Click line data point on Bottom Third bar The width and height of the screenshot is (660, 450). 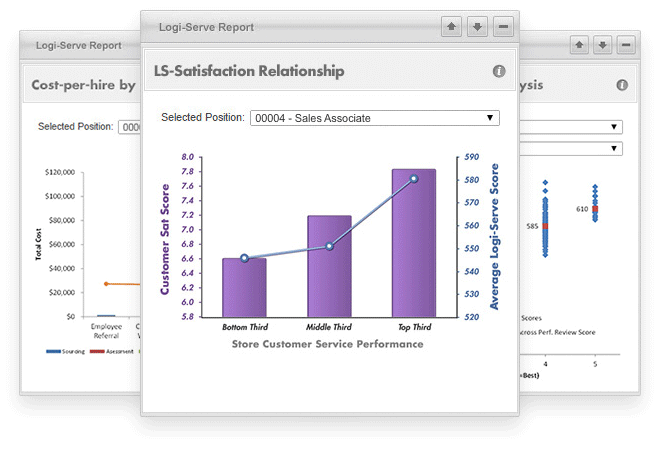[244, 258]
